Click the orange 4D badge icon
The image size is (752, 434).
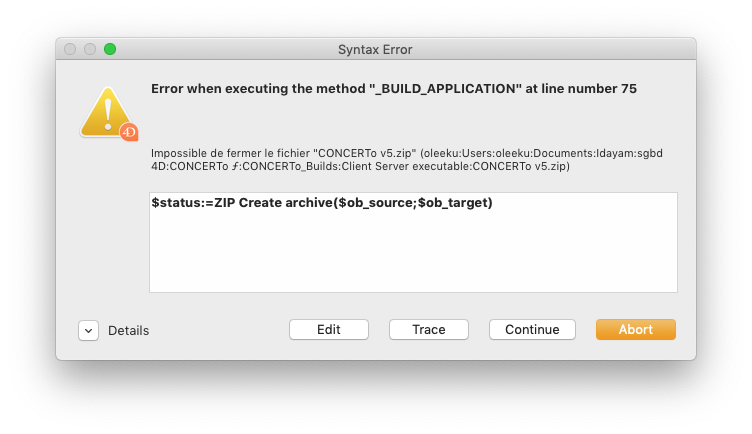[128, 132]
